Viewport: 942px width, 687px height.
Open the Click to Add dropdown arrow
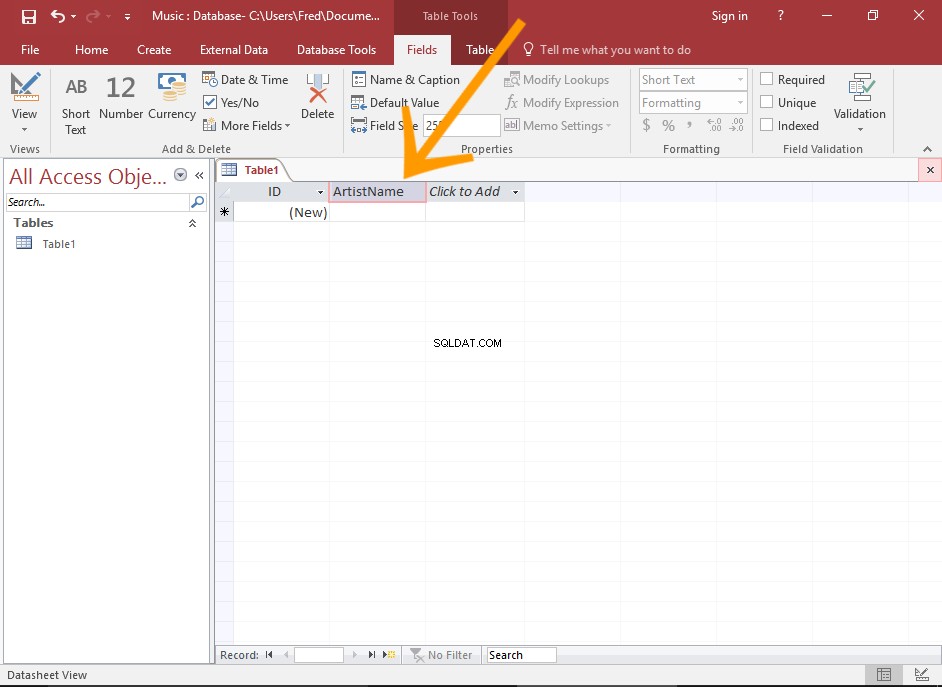coord(515,192)
